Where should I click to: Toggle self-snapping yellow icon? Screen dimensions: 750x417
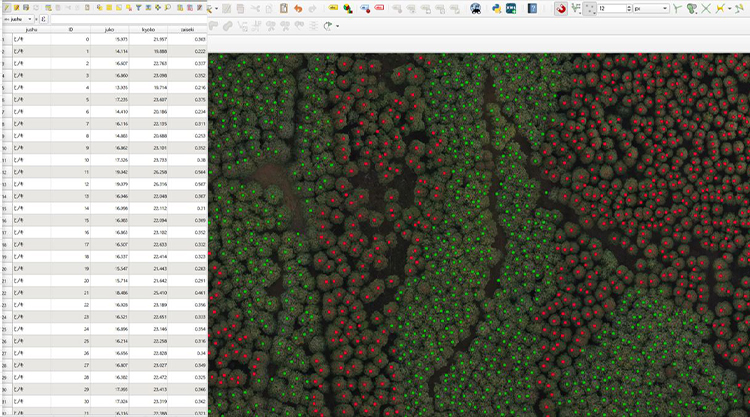pyautogui.click(x=720, y=8)
